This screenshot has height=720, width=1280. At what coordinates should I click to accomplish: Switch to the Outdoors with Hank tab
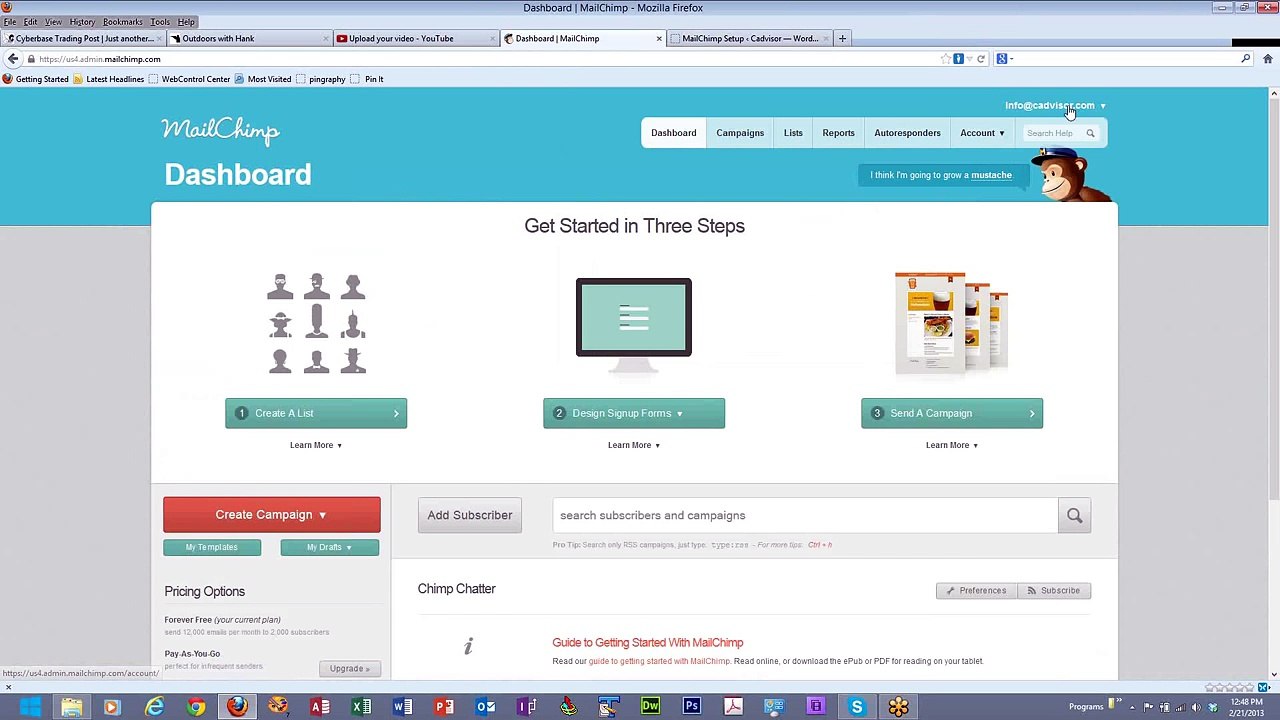250,38
